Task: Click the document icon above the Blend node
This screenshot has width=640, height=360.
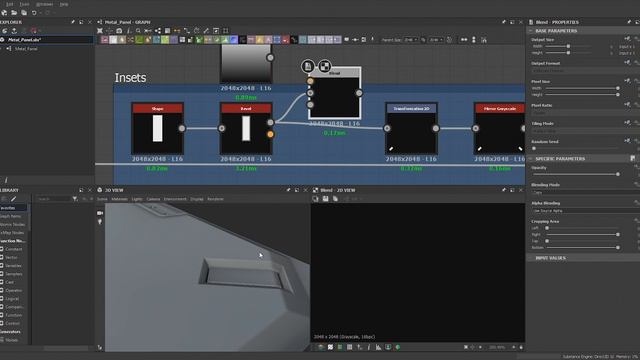Action: point(308,66)
